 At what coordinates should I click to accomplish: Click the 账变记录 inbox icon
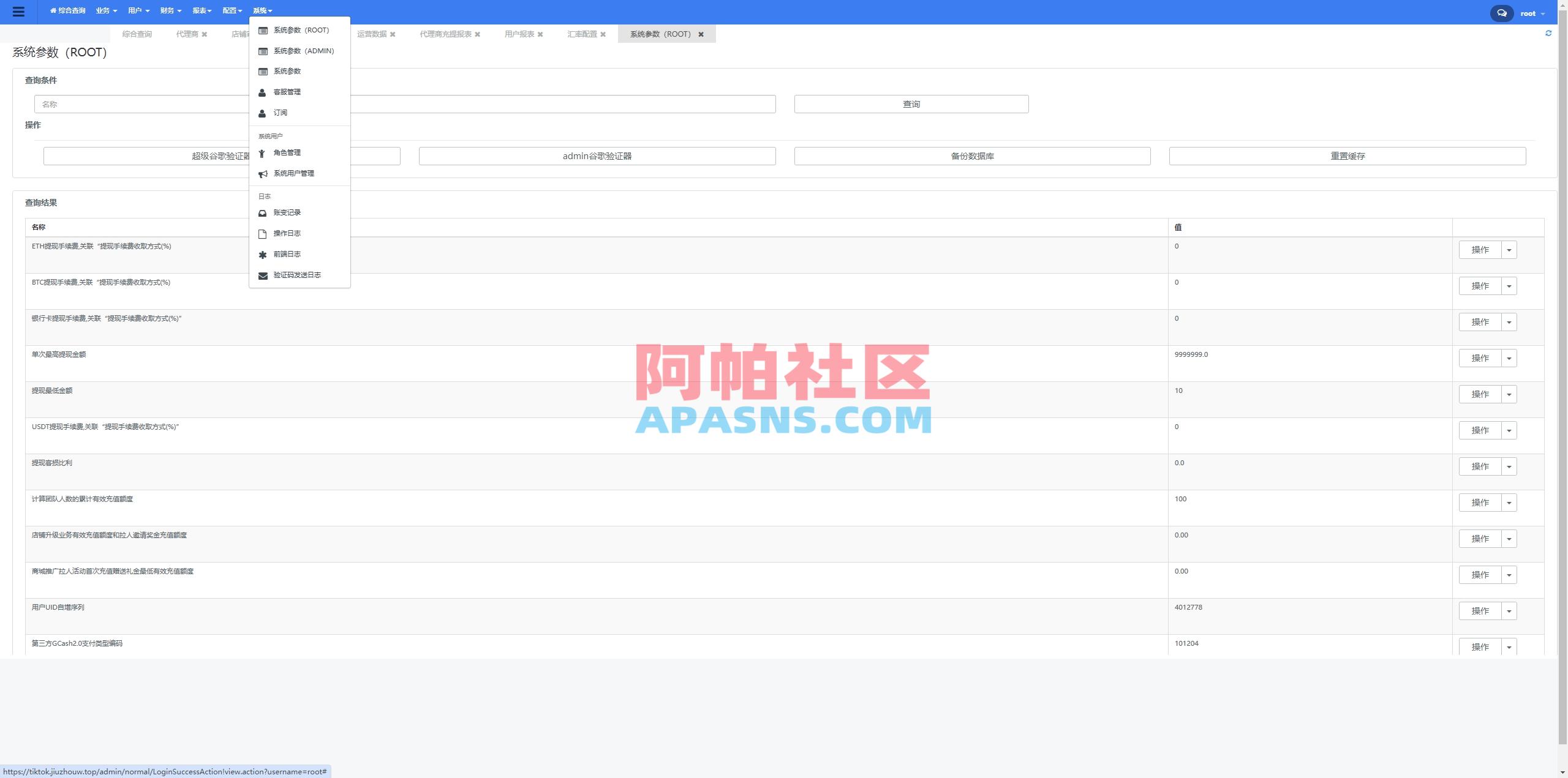point(263,212)
